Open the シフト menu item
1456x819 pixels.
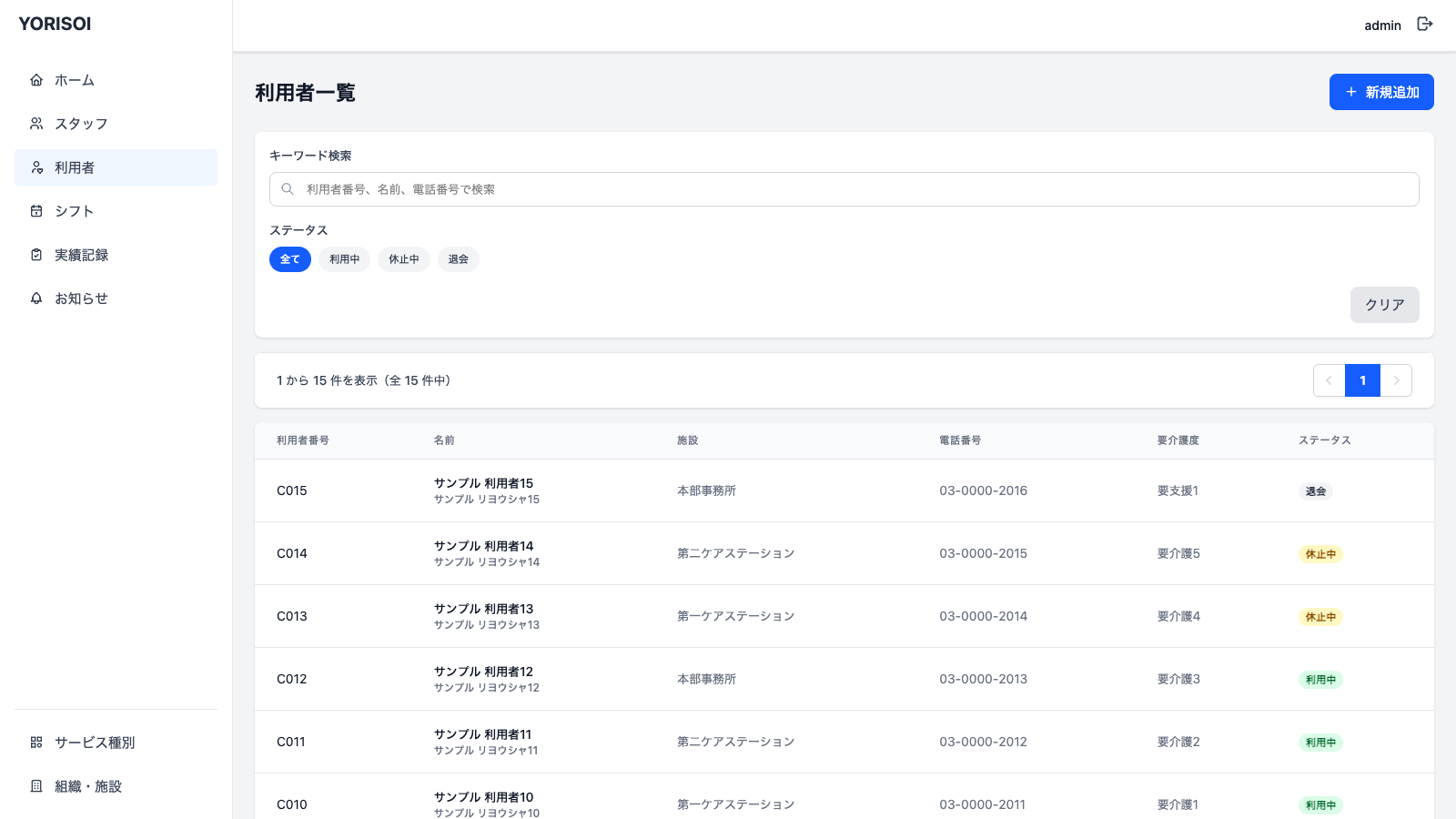point(116,211)
